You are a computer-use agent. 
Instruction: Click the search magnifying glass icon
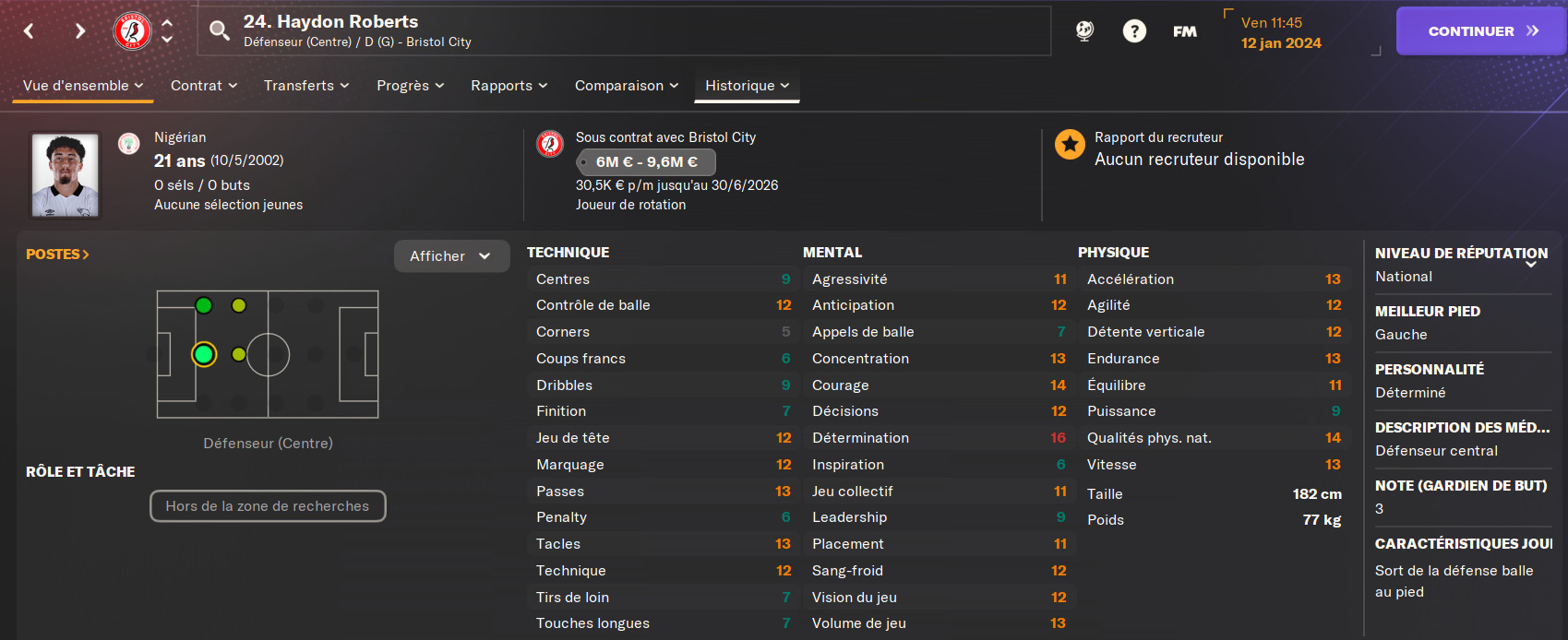(x=219, y=31)
